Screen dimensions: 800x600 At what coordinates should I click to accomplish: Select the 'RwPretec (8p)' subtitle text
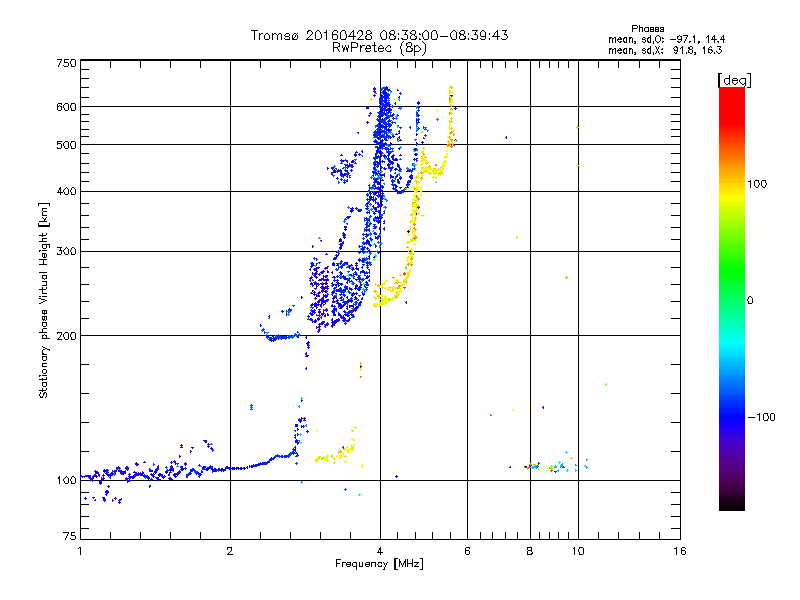point(379,48)
